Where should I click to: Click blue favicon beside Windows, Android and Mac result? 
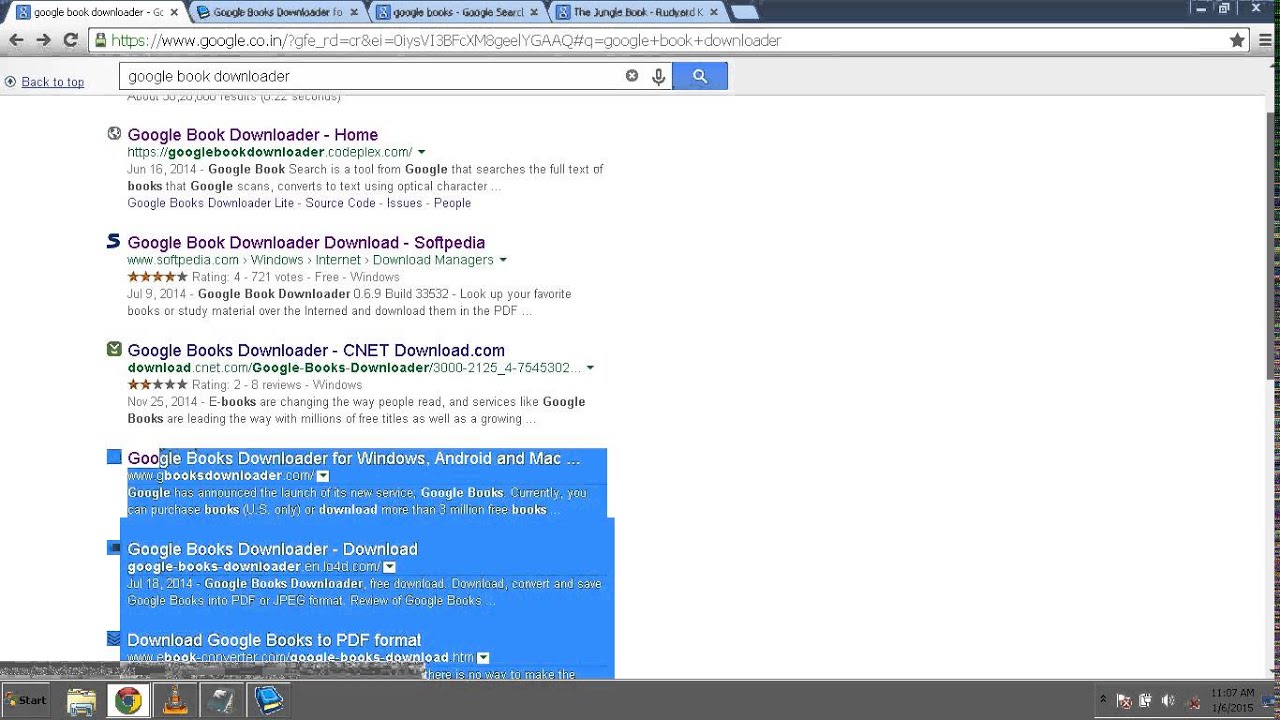coord(114,457)
